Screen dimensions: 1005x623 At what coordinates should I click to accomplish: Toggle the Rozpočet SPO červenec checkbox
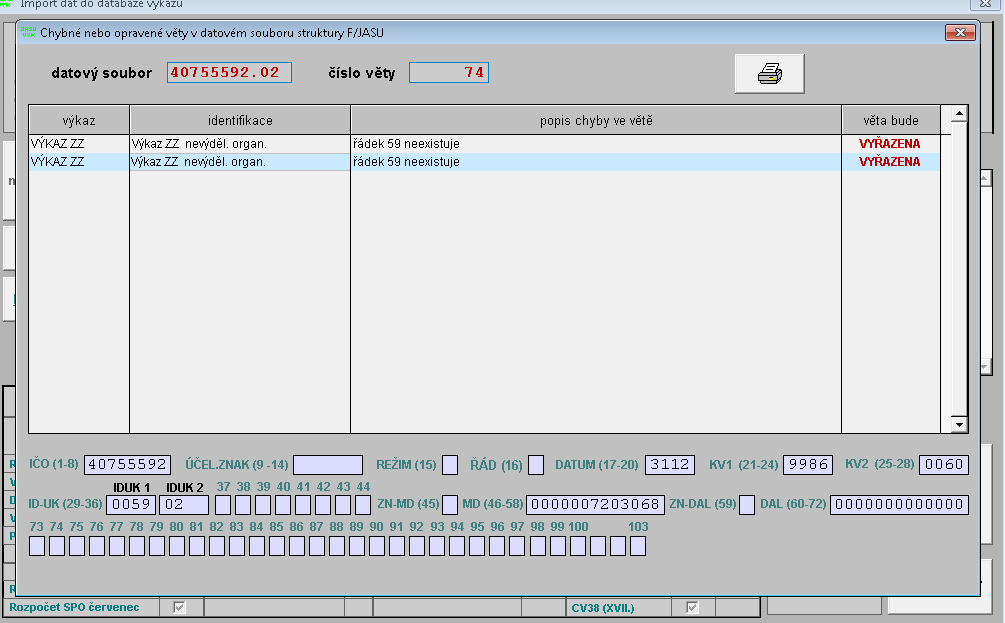179,607
